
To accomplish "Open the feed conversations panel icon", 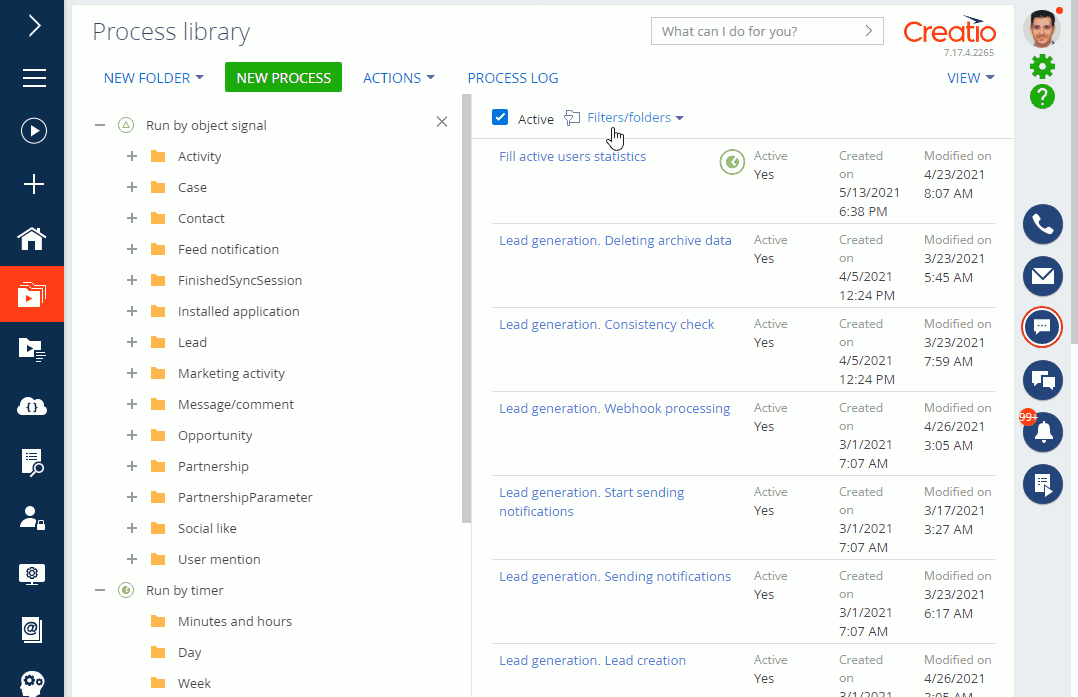I will click(x=1043, y=380).
